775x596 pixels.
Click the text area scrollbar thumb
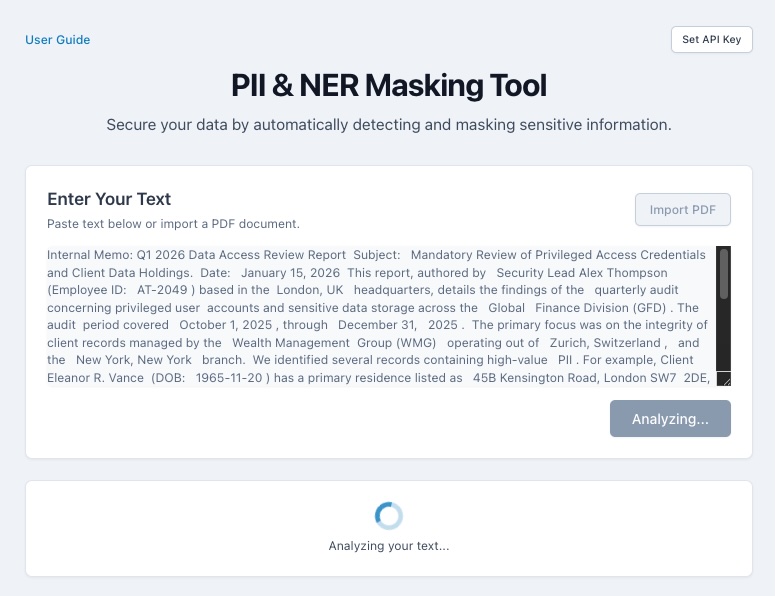[724, 274]
